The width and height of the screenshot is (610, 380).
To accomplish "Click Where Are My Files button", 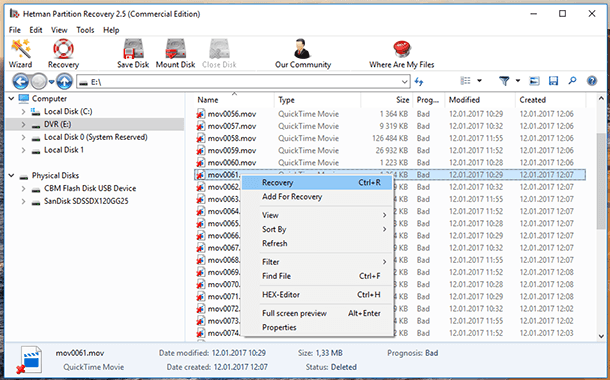I will coord(402,54).
